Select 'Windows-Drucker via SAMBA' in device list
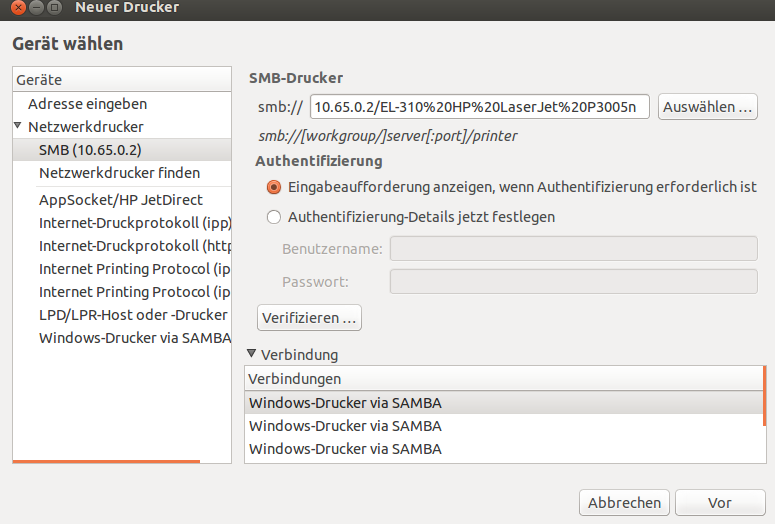This screenshot has height=524, width=775. 134,338
